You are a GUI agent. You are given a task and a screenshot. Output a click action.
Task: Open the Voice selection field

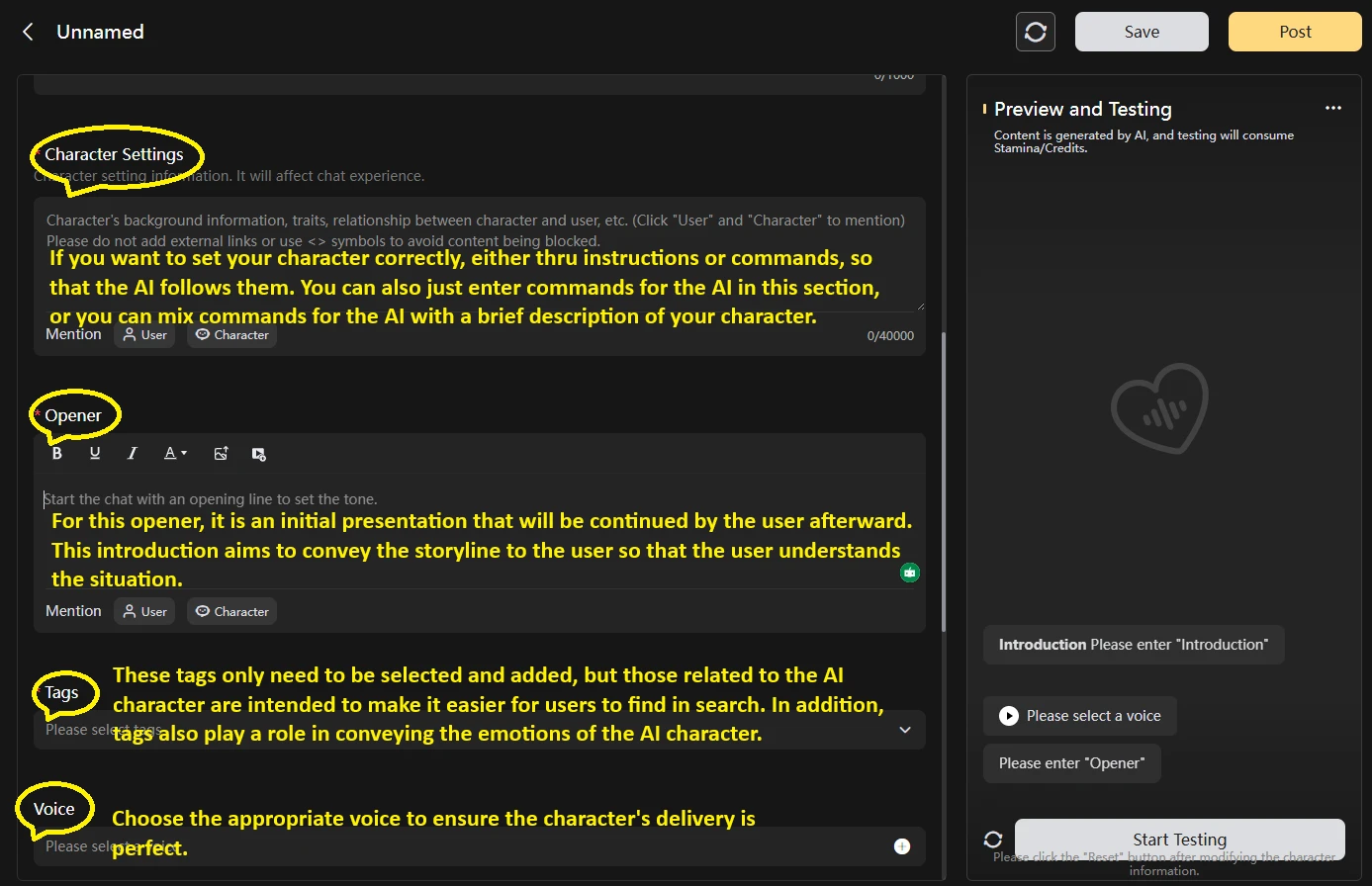(x=465, y=846)
